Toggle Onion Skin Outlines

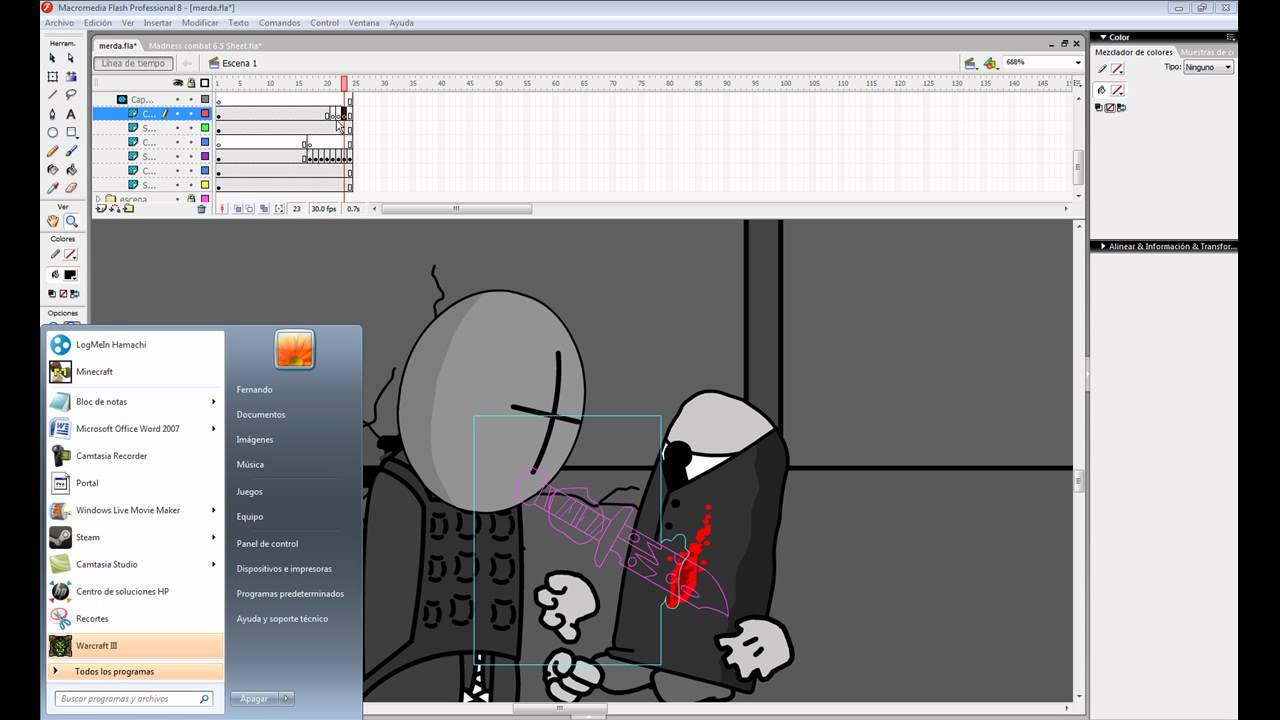pyautogui.click(x=250, y=209)
